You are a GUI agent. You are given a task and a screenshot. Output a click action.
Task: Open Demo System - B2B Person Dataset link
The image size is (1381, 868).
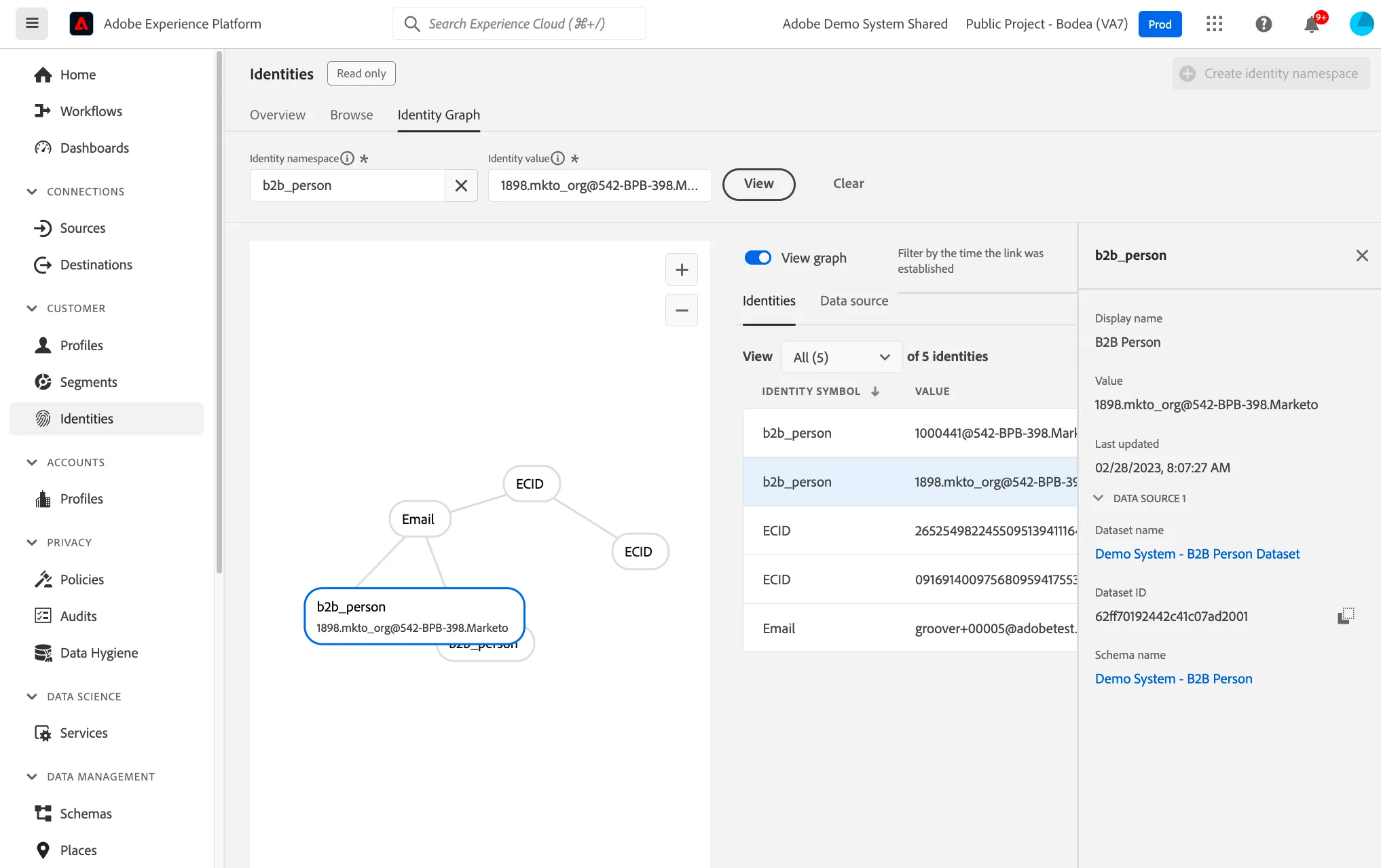(1197, 554)
